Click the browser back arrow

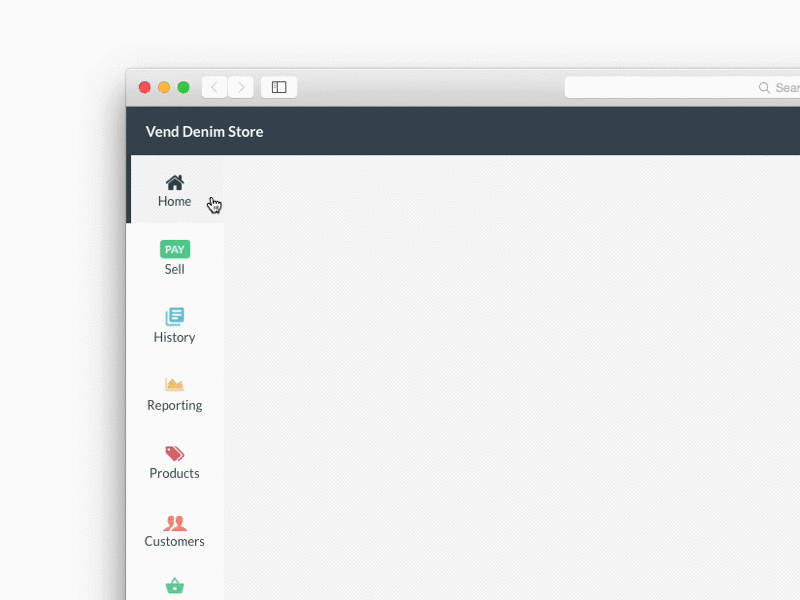214,87
